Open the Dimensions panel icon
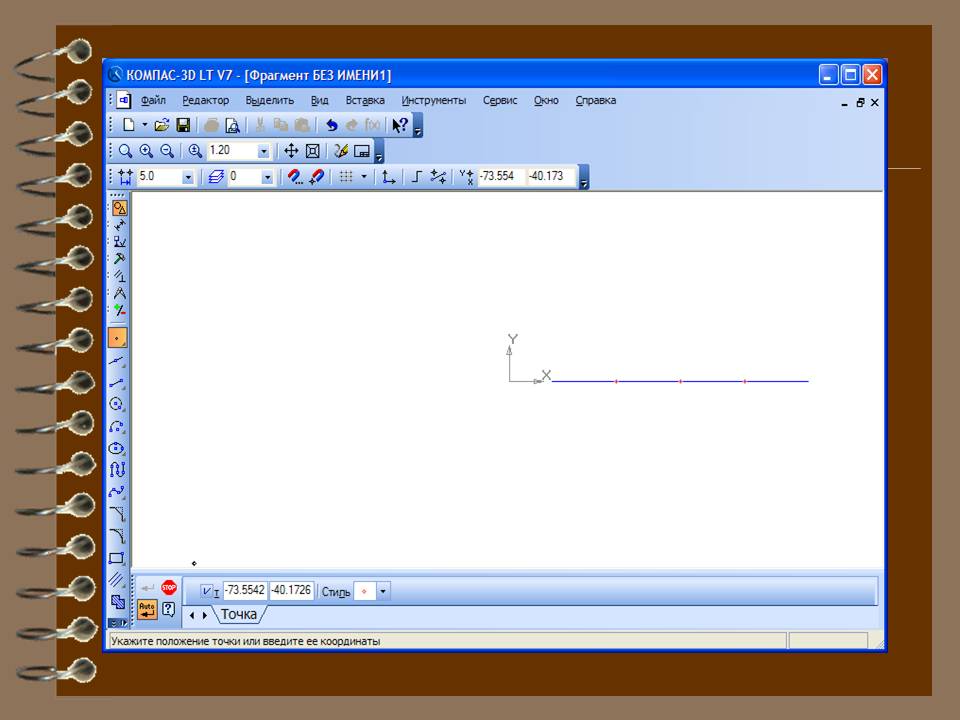960x720 pixels. point(119,225)
